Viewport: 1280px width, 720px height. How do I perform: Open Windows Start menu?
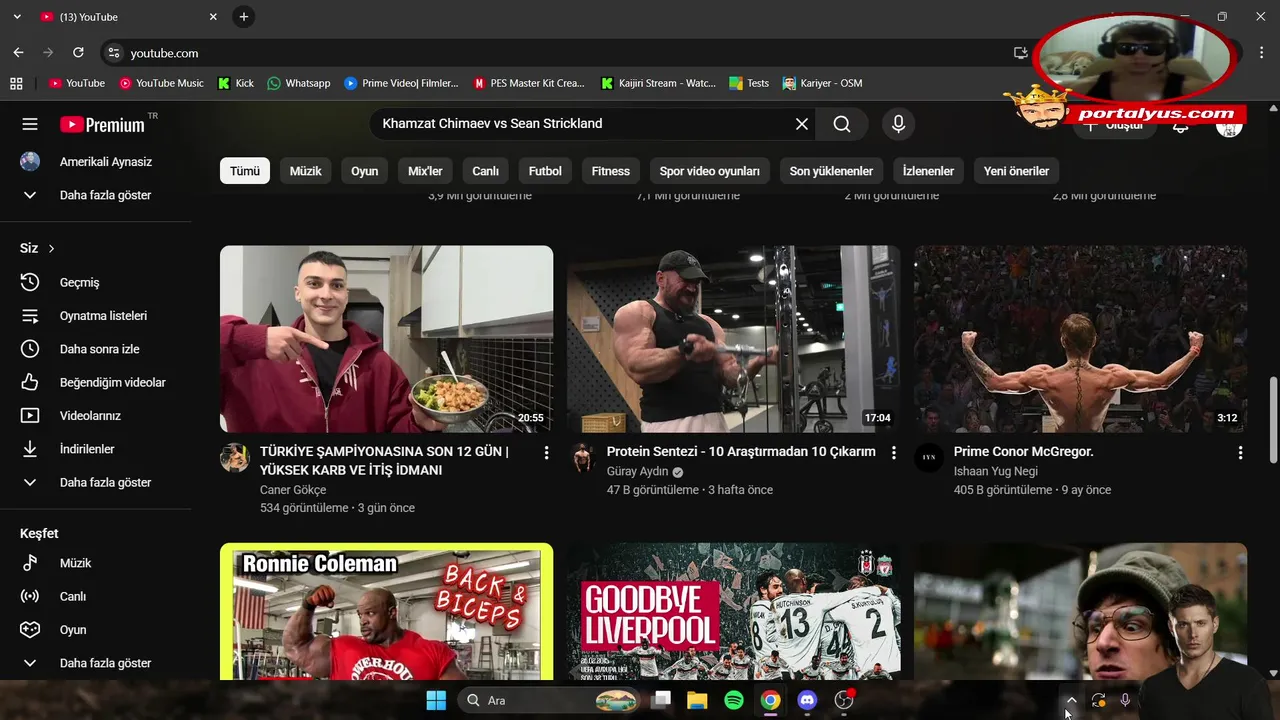pyautogui.click(x=436, y=700)
